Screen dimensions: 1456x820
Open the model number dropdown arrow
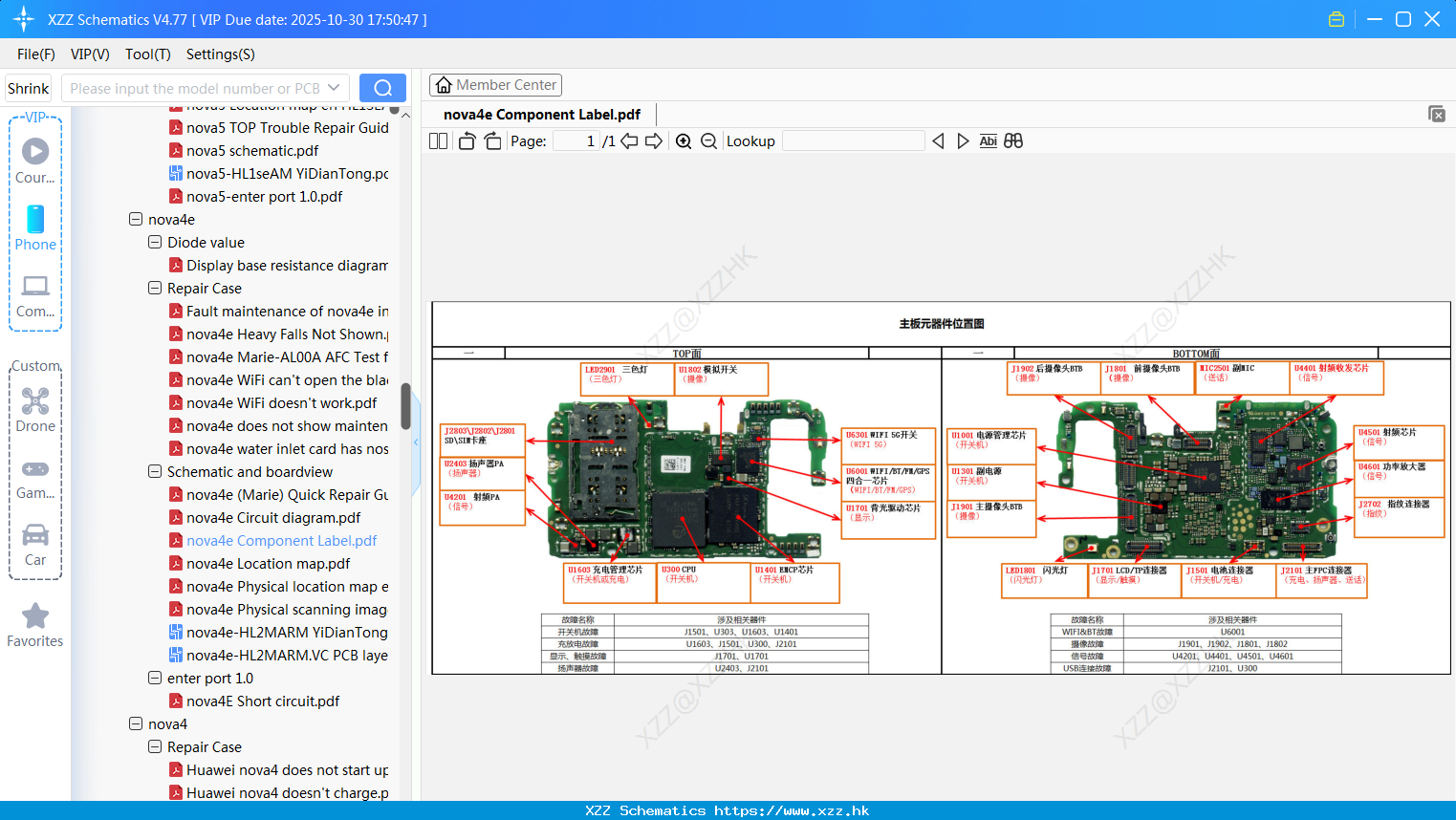(x=334, y=88)
